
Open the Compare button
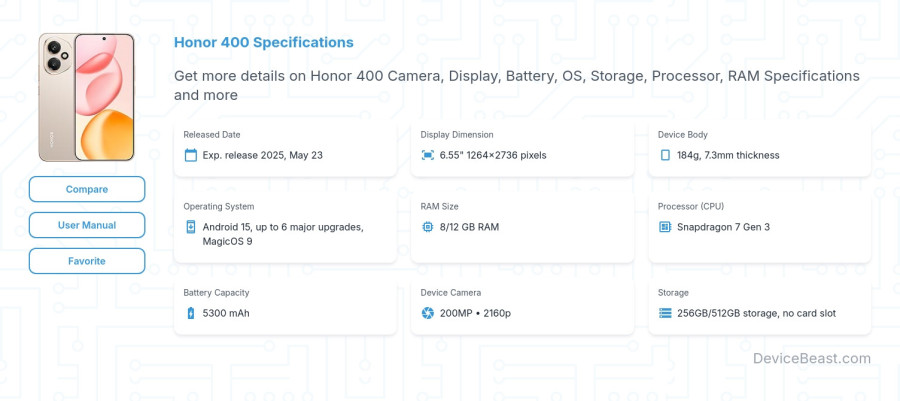point(87,189)
